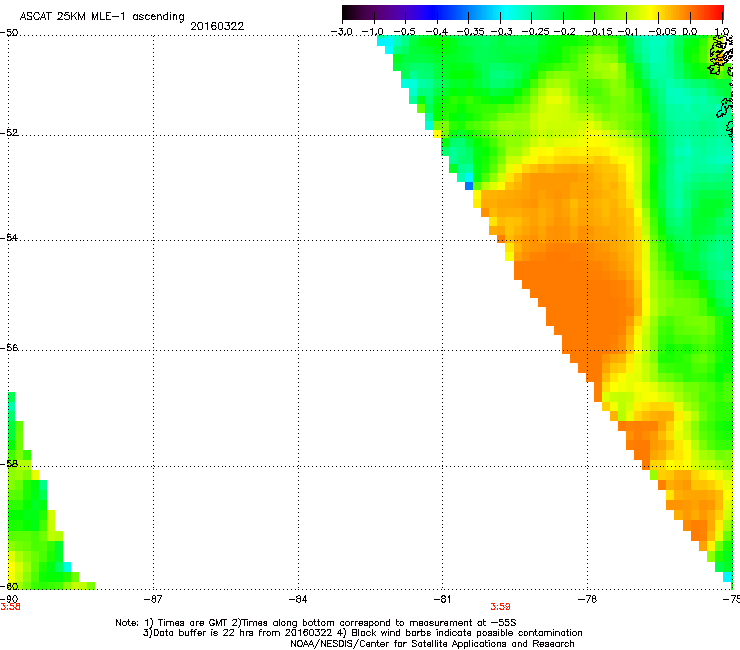Image resolution: width=740 pixels, height=650 pixels.
Task: Click the ASCAT 25KM MLE-1 ascending title
Action: [102, 17]
